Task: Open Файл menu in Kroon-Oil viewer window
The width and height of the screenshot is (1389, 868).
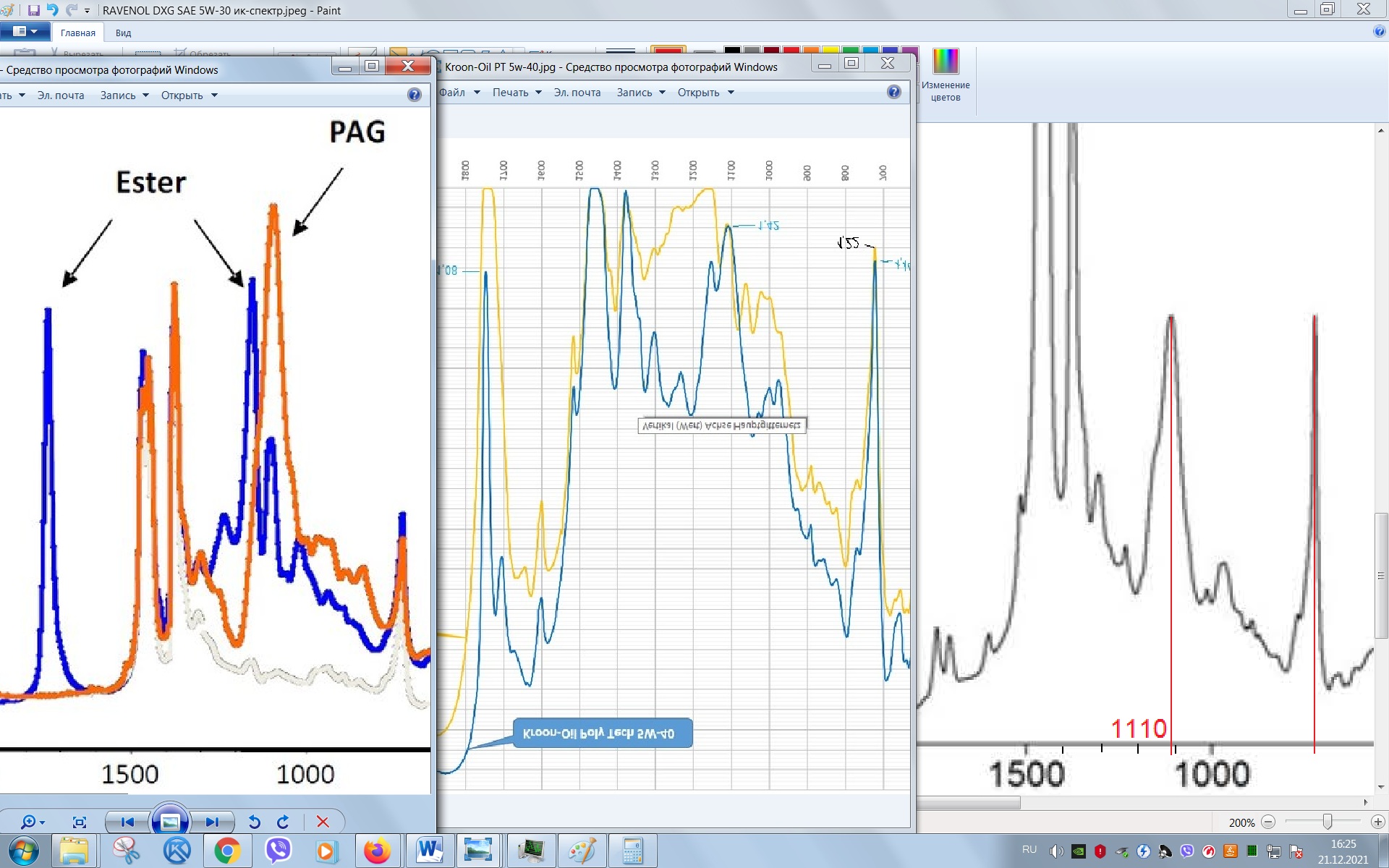Action: pyautogui.click(x=459, y=93)
